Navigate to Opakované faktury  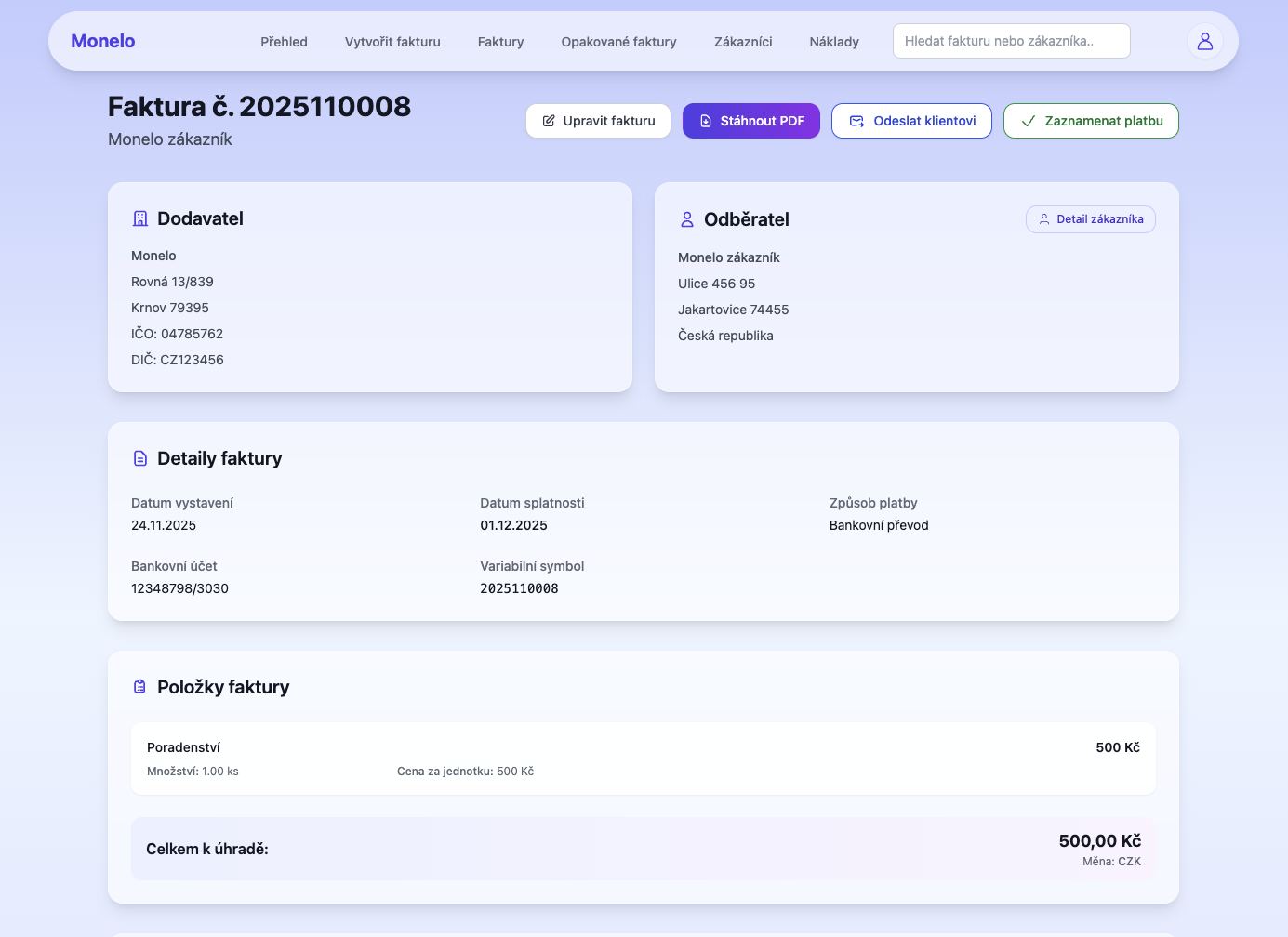click(x=618, y=42)
